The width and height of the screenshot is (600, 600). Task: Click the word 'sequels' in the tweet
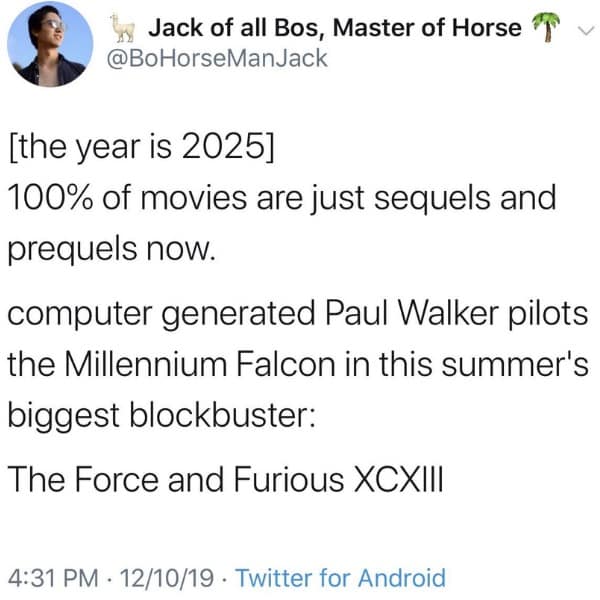point(415,196)
